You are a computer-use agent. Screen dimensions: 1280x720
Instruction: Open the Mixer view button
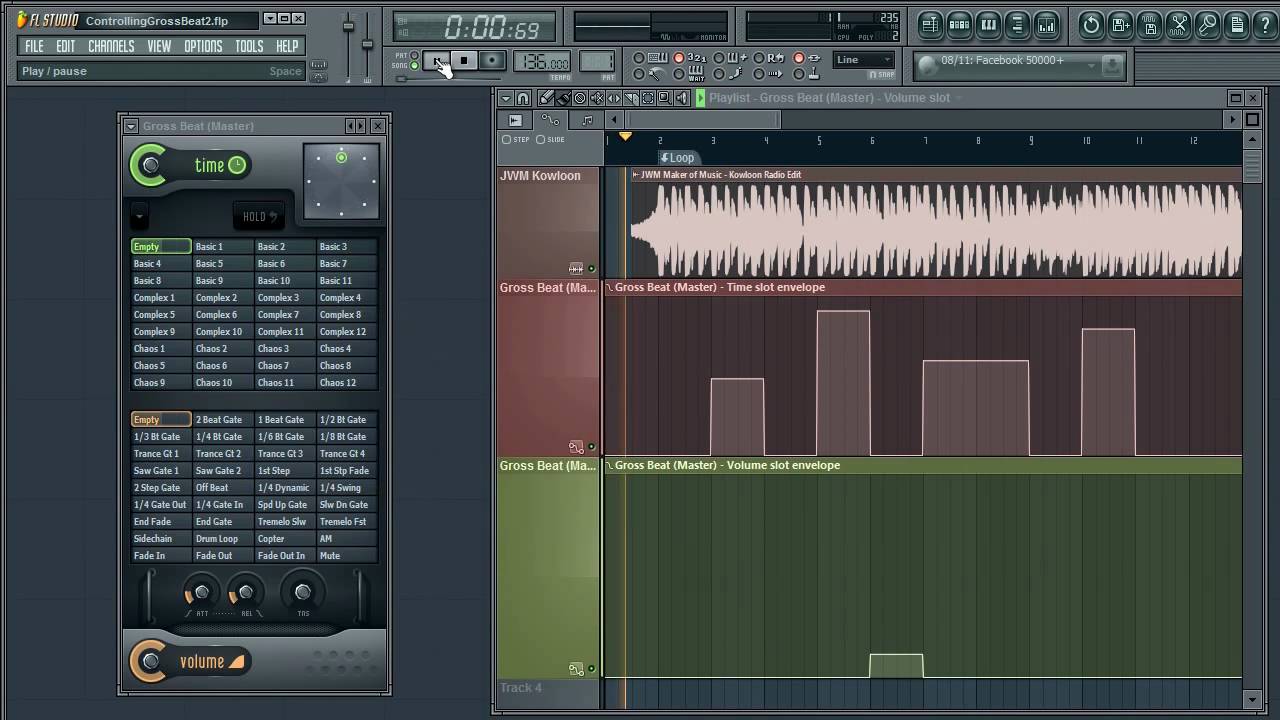(1046, 24)
